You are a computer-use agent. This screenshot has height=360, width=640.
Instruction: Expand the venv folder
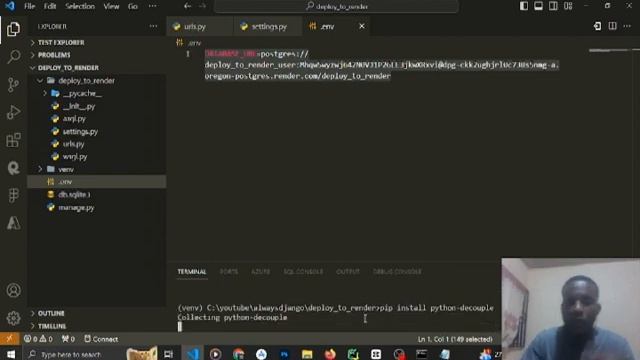(97, 169)
